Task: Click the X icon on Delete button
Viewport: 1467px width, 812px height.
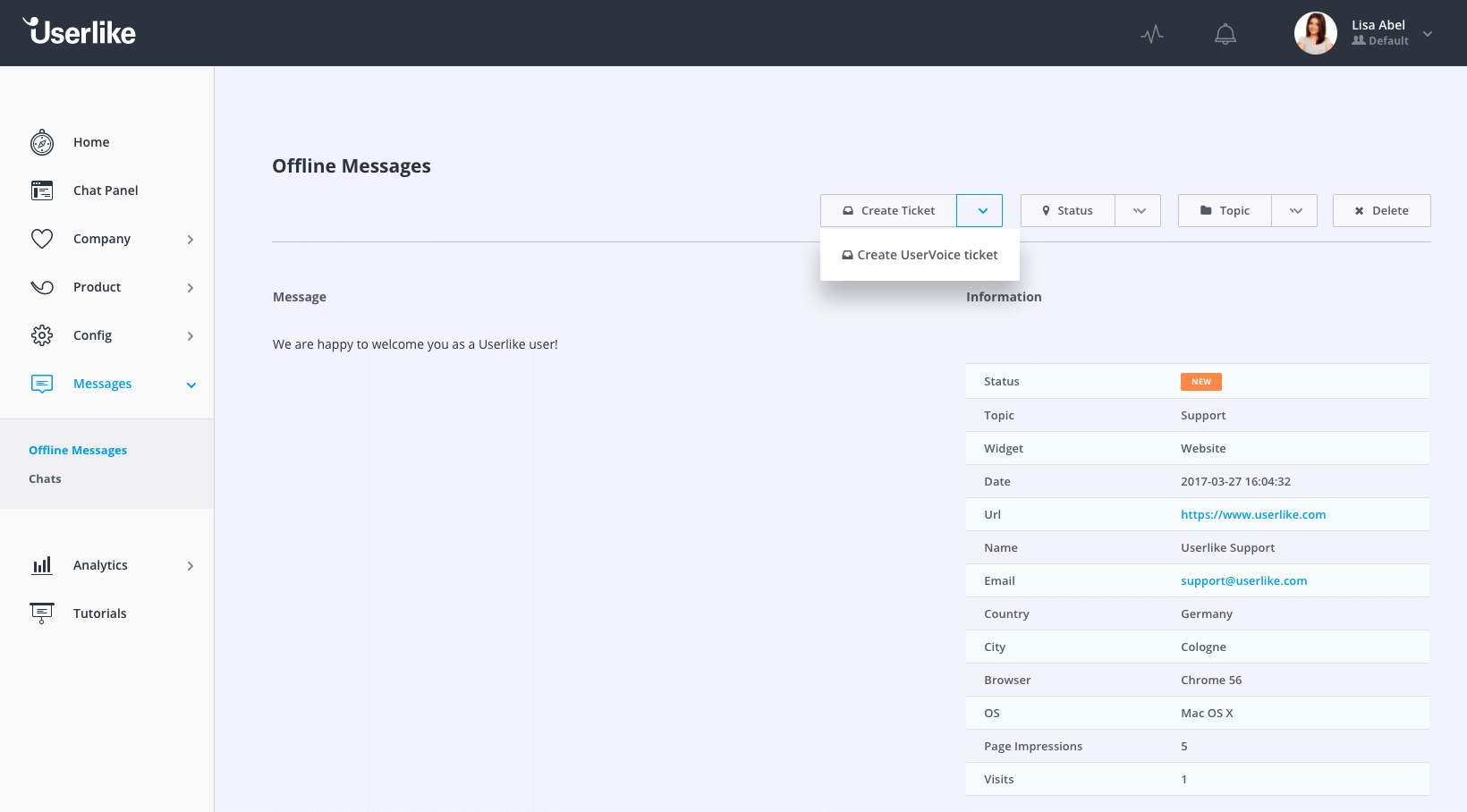Action: pos(1359,211)
